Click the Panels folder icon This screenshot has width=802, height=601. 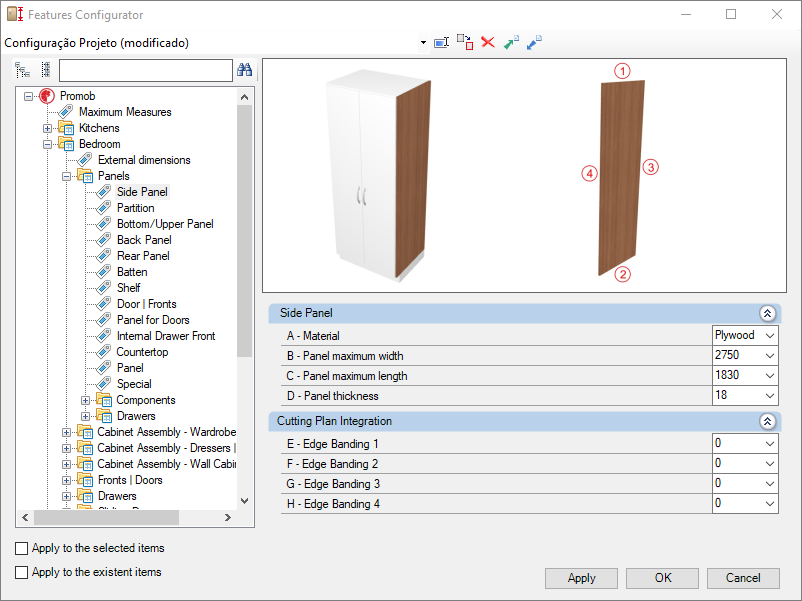point(85,176)
